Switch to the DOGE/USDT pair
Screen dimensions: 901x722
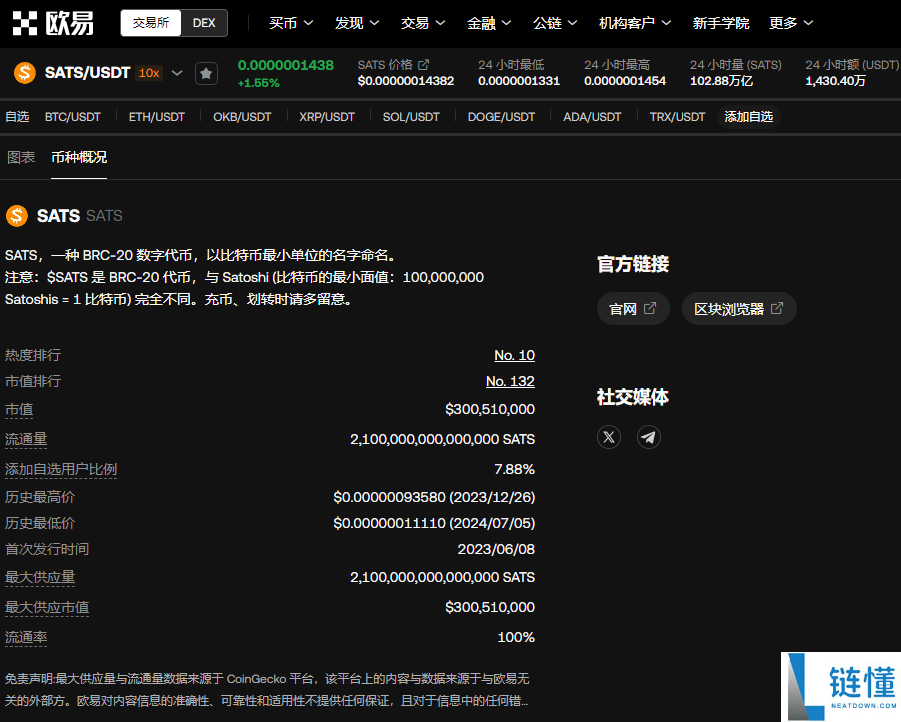[x=501, y=117]
